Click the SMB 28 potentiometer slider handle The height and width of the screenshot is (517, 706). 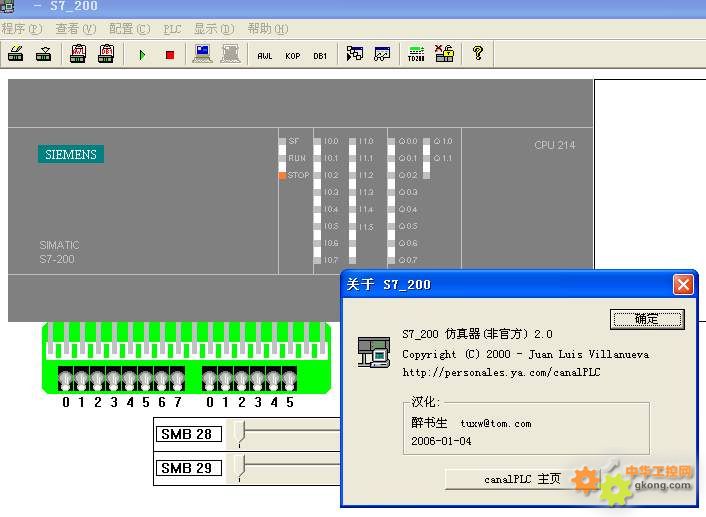point(241,433)
